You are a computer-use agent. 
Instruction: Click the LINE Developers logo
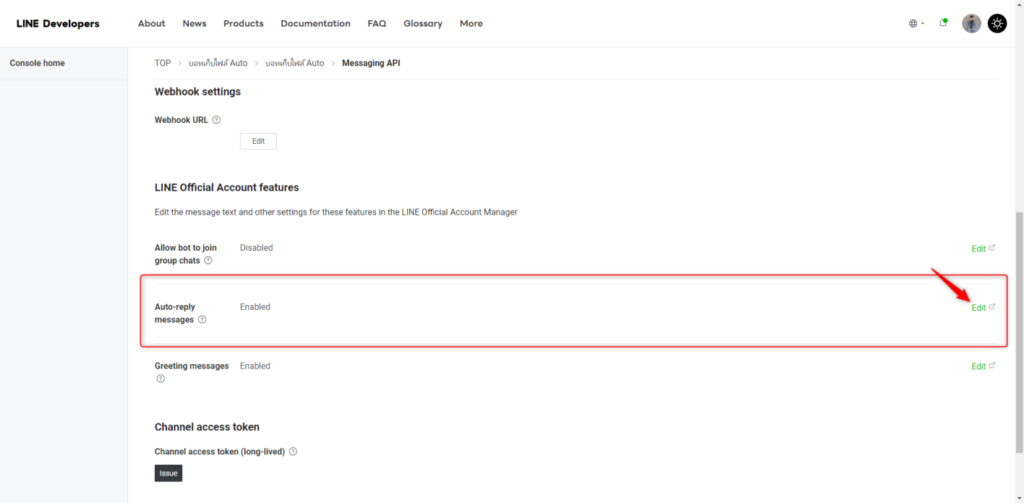pyautogui.click(x=58, y=23)
